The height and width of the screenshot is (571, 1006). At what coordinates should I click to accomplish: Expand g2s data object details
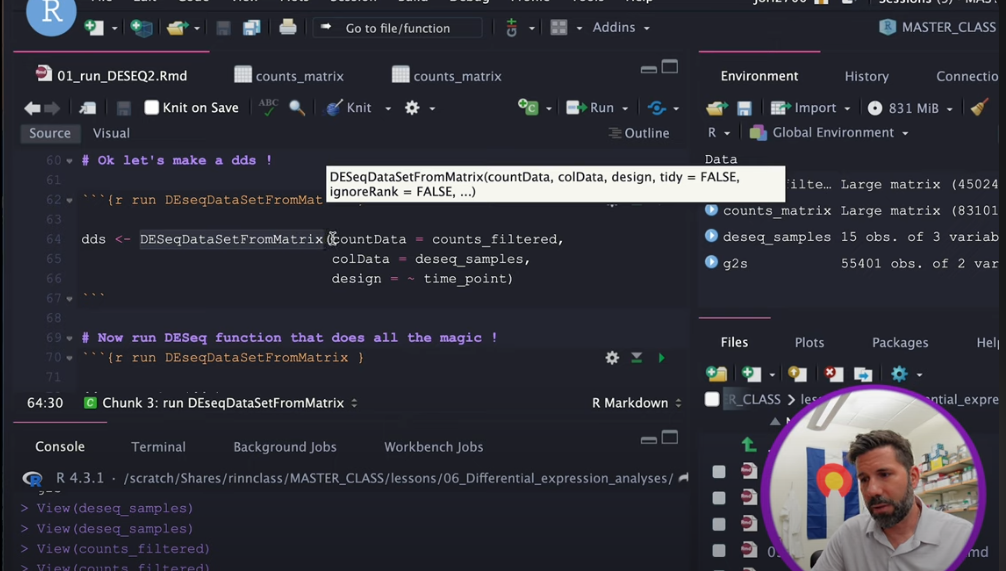pyautogui.click(x=711, y=262)
